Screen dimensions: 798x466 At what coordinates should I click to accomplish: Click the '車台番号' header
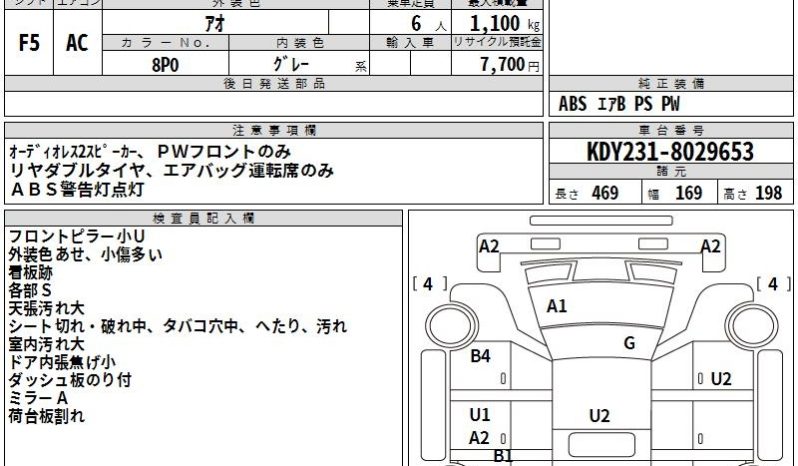[671, 131]
